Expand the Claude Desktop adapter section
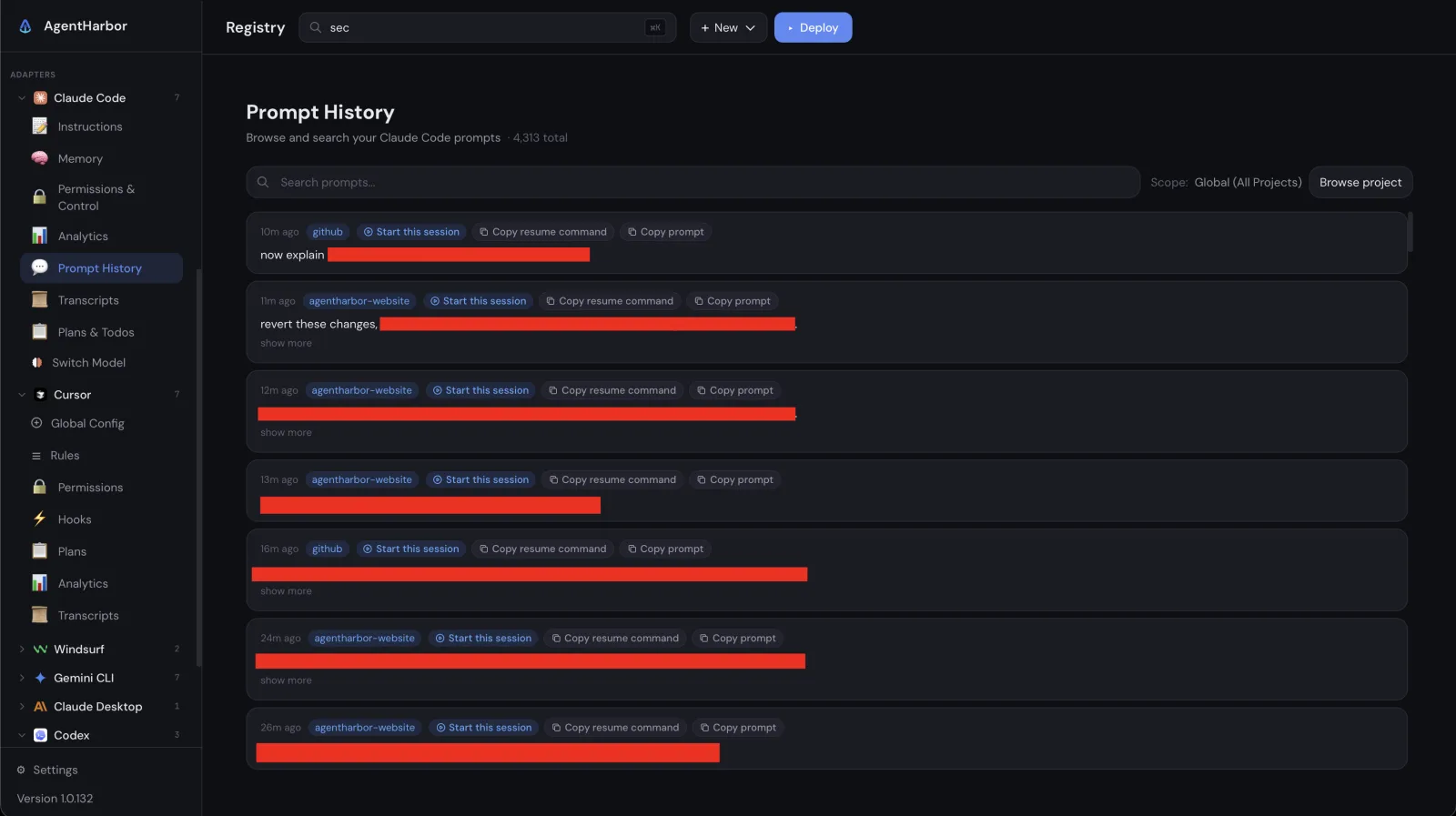Image resolution: width=1456 pixels, height=816 pixels. 22,707
